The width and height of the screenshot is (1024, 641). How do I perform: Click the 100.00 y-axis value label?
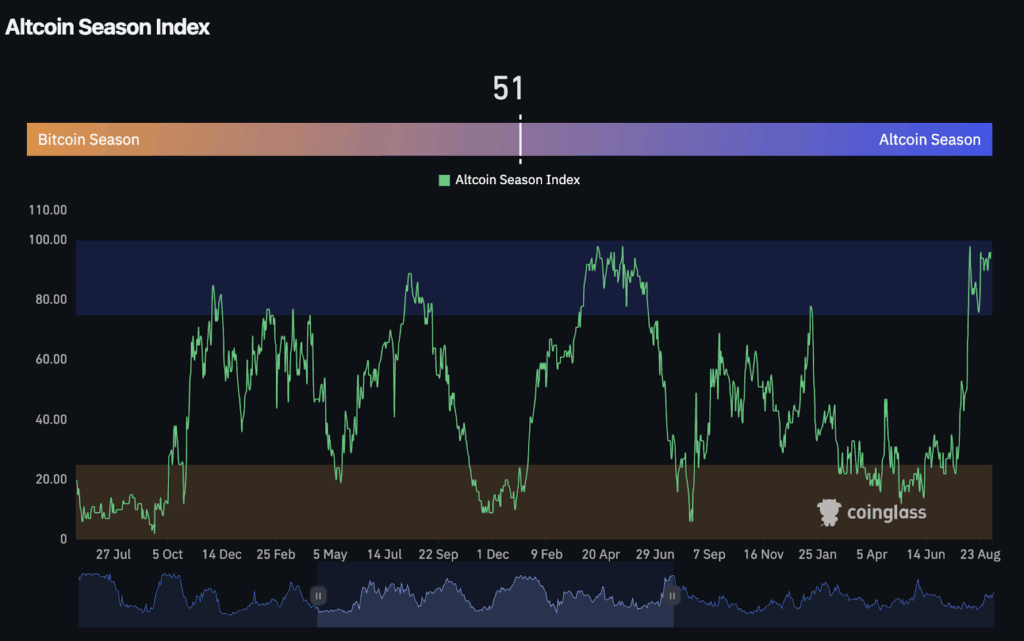[x=48, y=240]
